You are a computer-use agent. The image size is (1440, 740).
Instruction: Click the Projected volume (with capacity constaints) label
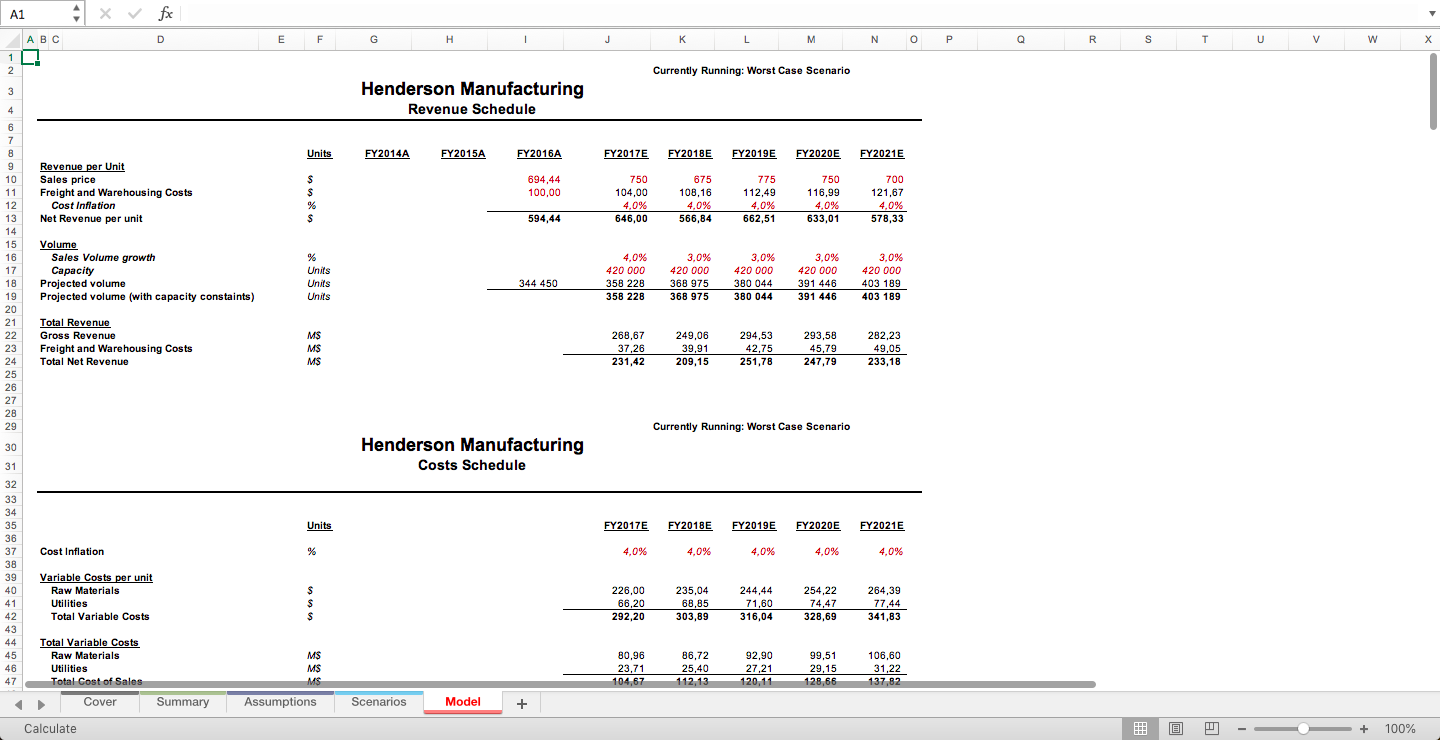click(147, 296)
